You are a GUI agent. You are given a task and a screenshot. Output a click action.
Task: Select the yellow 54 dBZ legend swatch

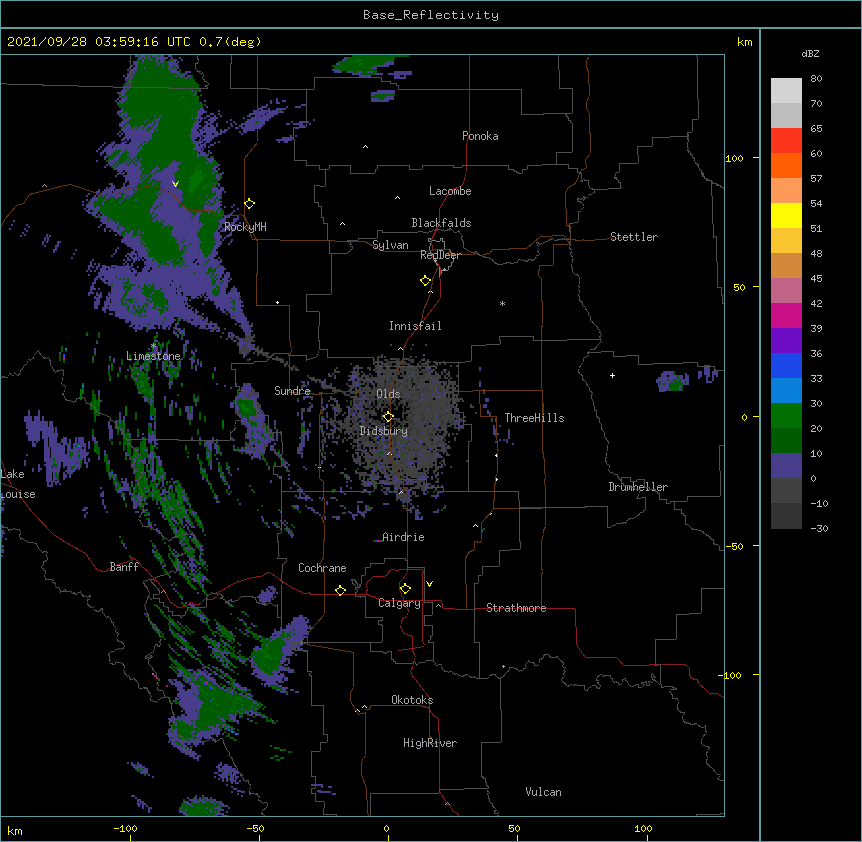coord(786,215)
